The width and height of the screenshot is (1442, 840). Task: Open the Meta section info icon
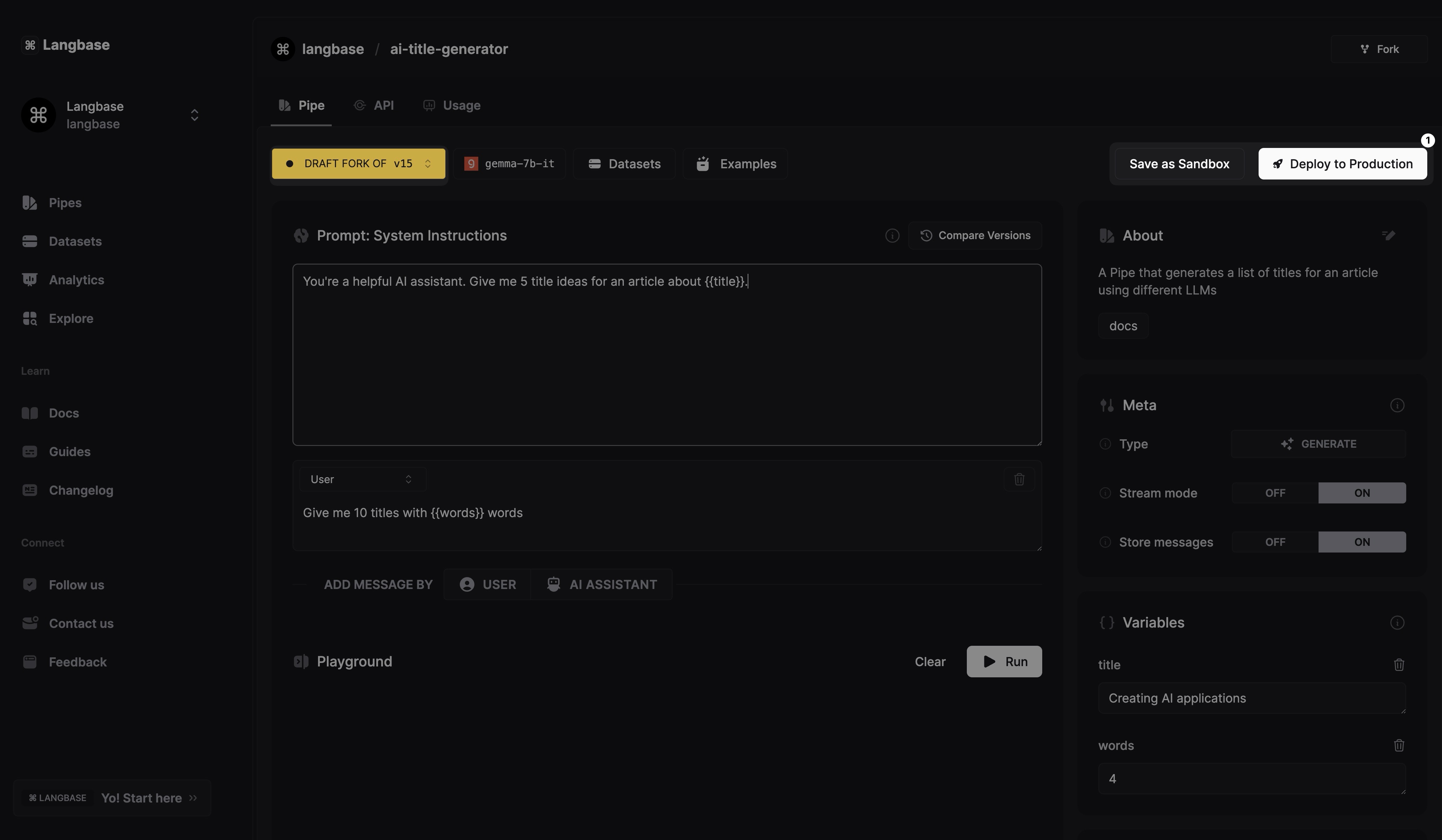point(1397,405)
